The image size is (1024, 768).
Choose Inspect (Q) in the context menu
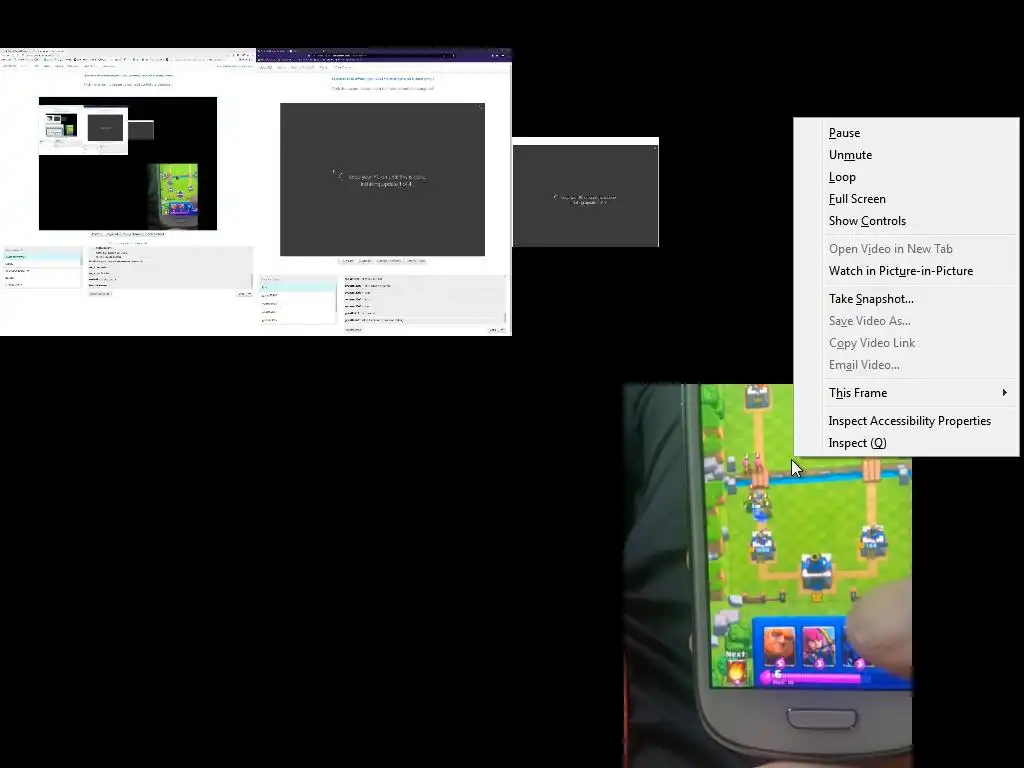click(x=906, y=443)
